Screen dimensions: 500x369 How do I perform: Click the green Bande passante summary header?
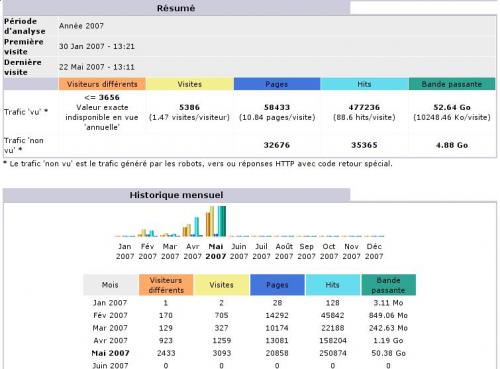(452, 84)
